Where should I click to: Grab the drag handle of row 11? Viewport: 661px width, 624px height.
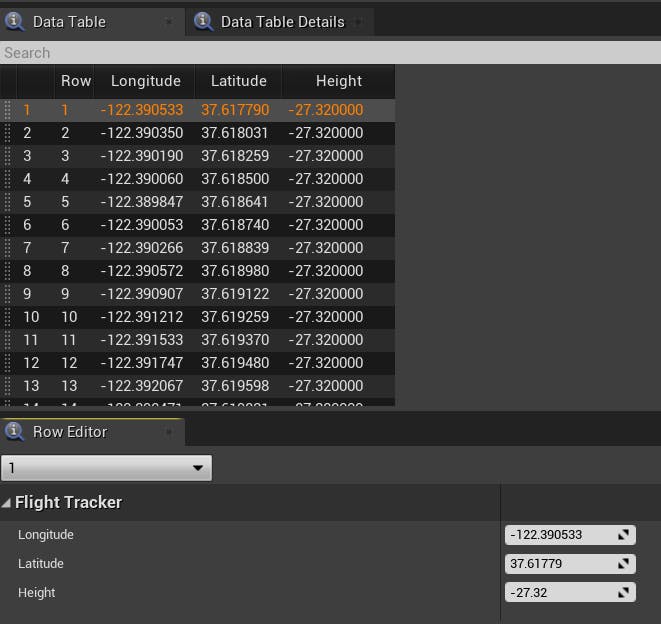tap(7, 340)
